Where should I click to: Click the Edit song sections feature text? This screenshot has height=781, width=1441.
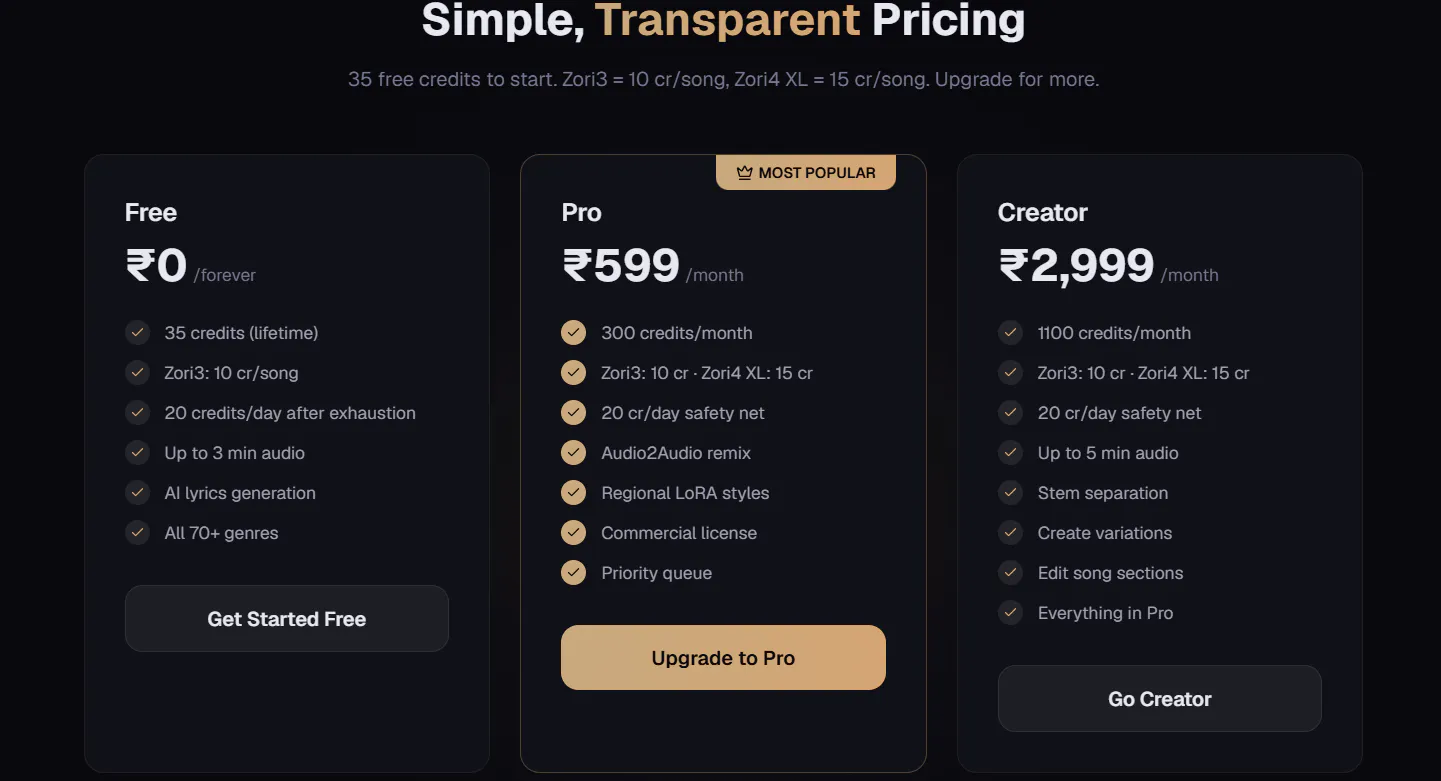[x=1110, y=573]
